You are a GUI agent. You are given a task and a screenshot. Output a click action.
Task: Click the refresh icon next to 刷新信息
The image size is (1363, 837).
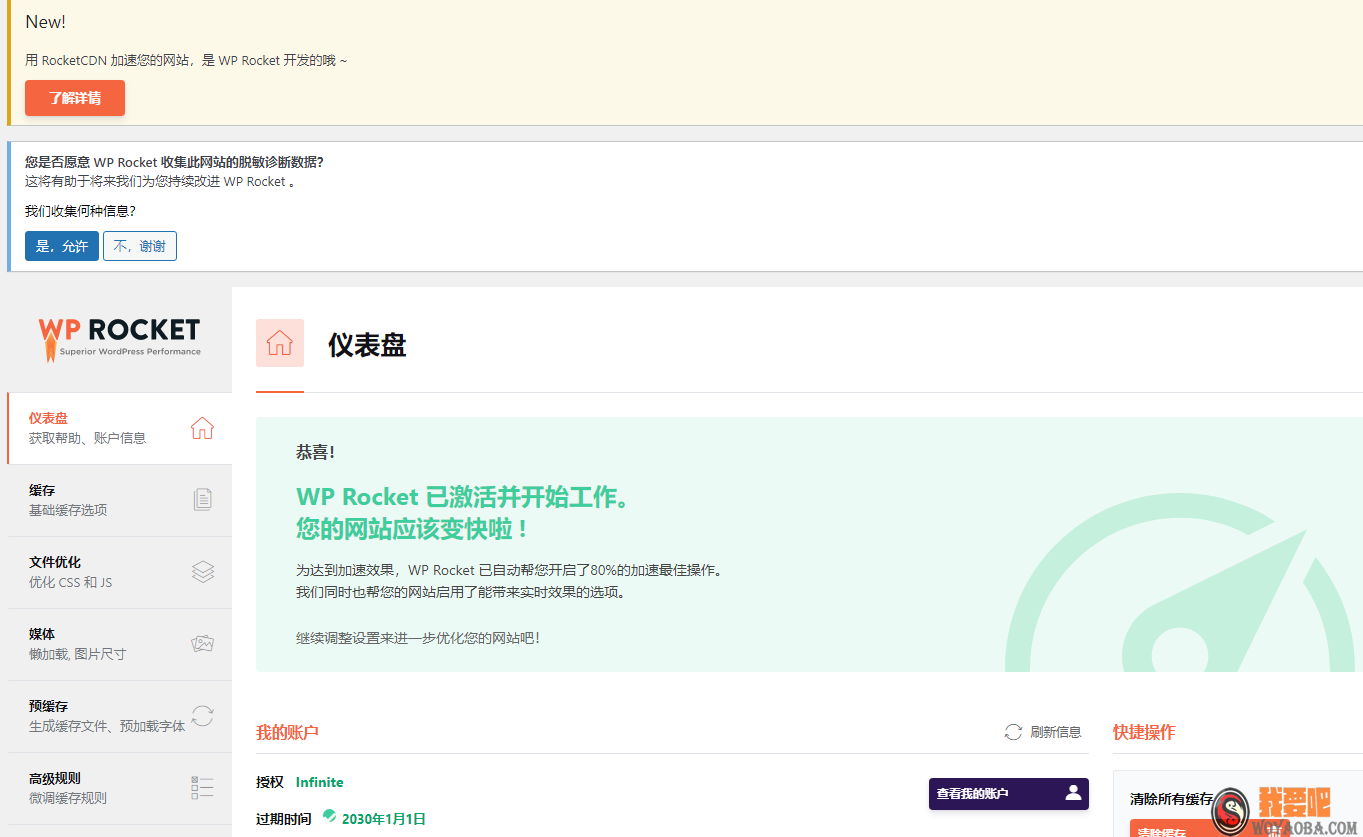coord(1014,732)
